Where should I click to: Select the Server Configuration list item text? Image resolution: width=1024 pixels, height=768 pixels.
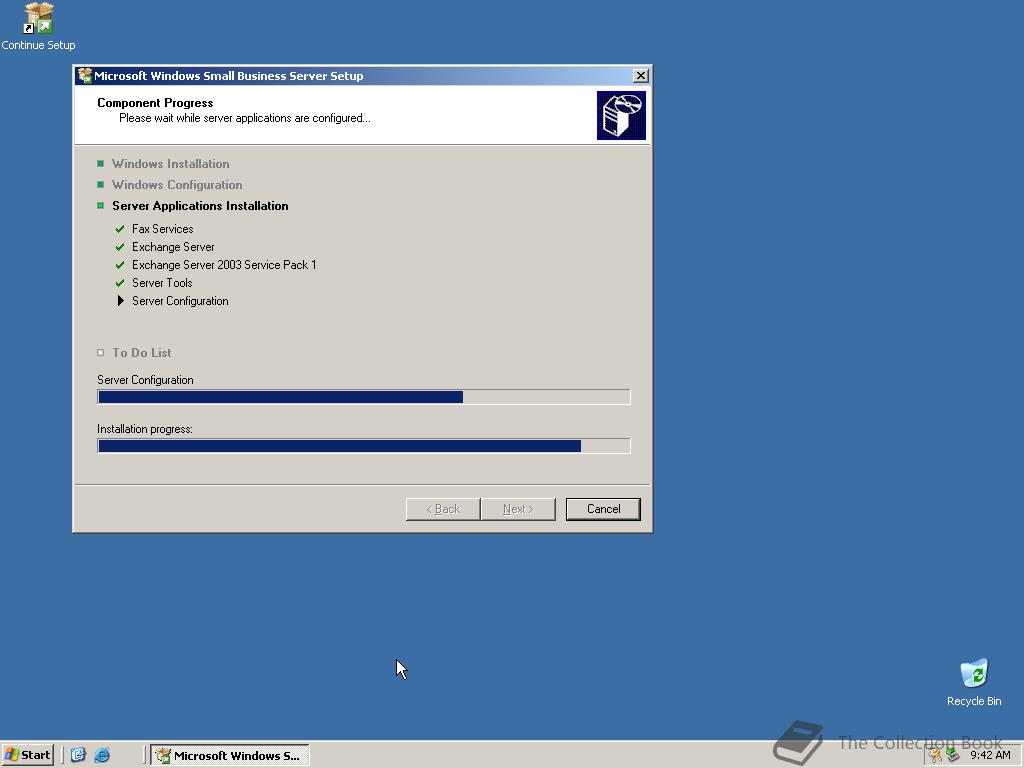pos(180,301)
